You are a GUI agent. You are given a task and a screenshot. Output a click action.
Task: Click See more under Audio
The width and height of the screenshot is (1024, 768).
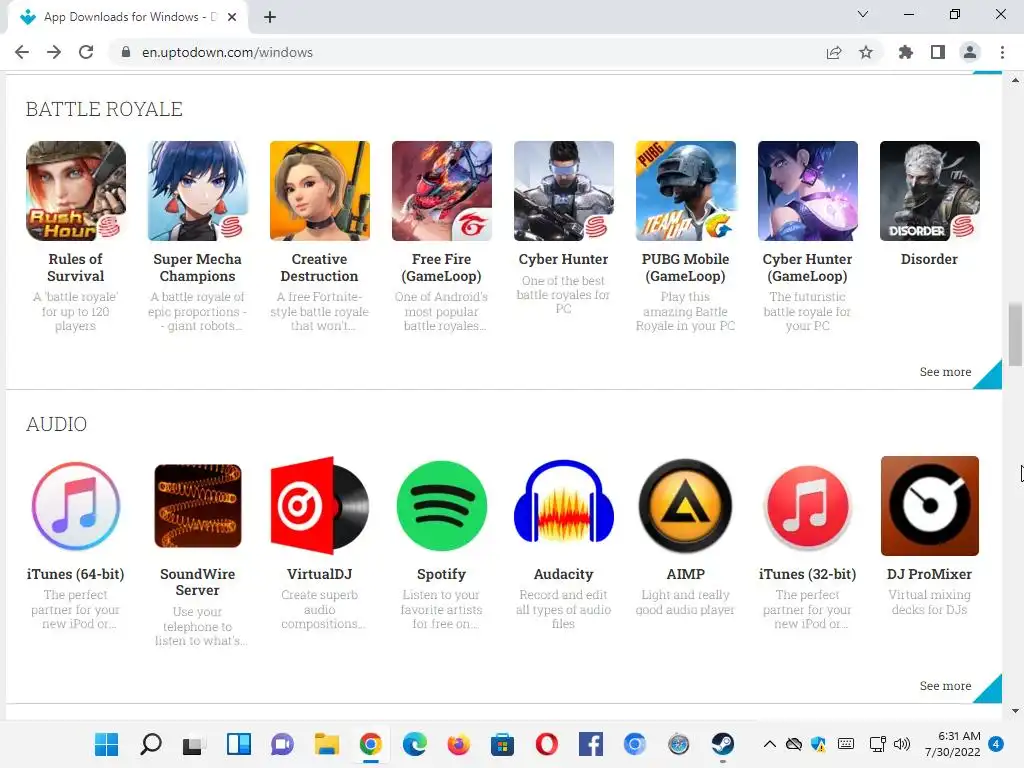point(945,686)
